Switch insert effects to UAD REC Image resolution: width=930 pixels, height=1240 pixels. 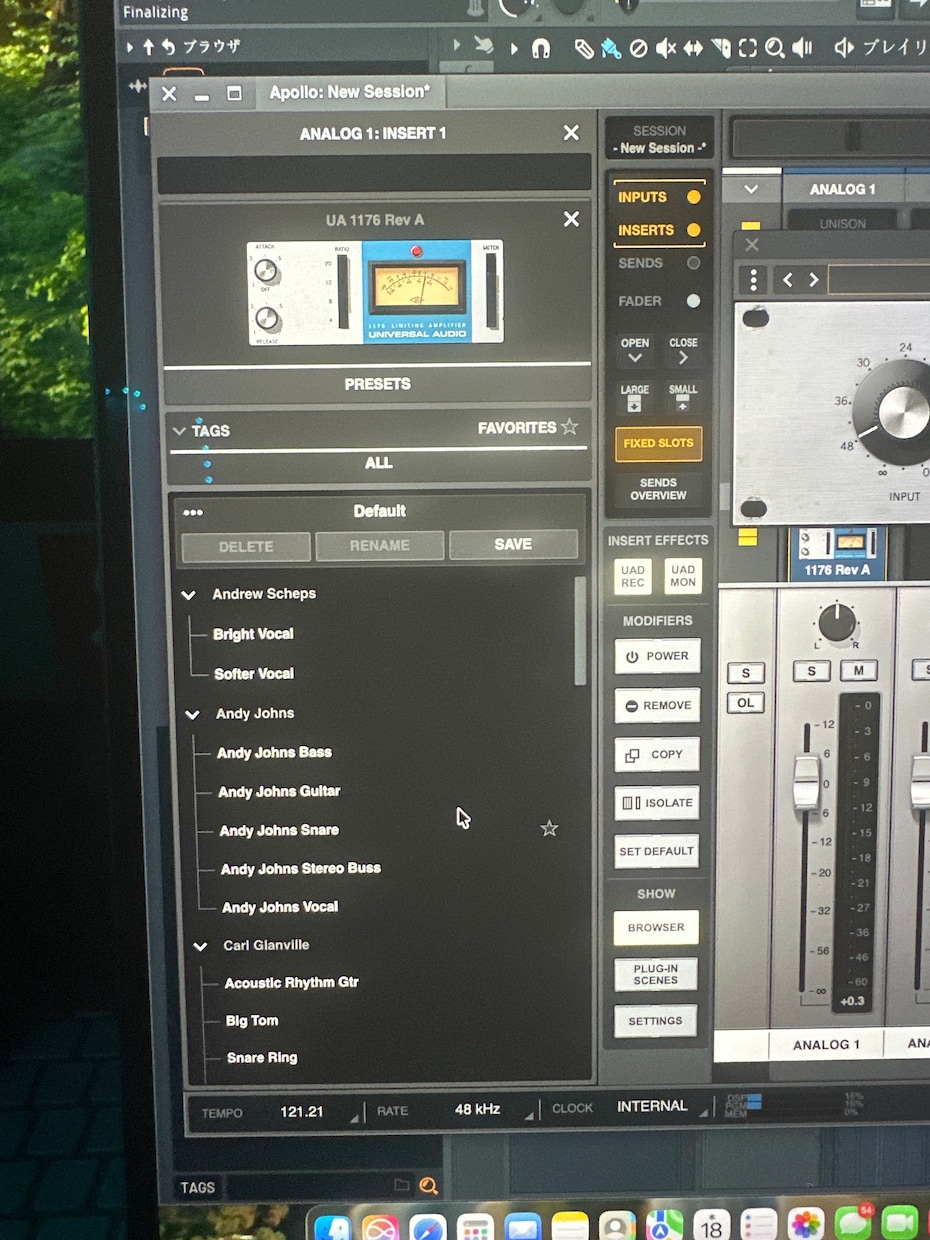pyautogui.click(x=633, y=576)
